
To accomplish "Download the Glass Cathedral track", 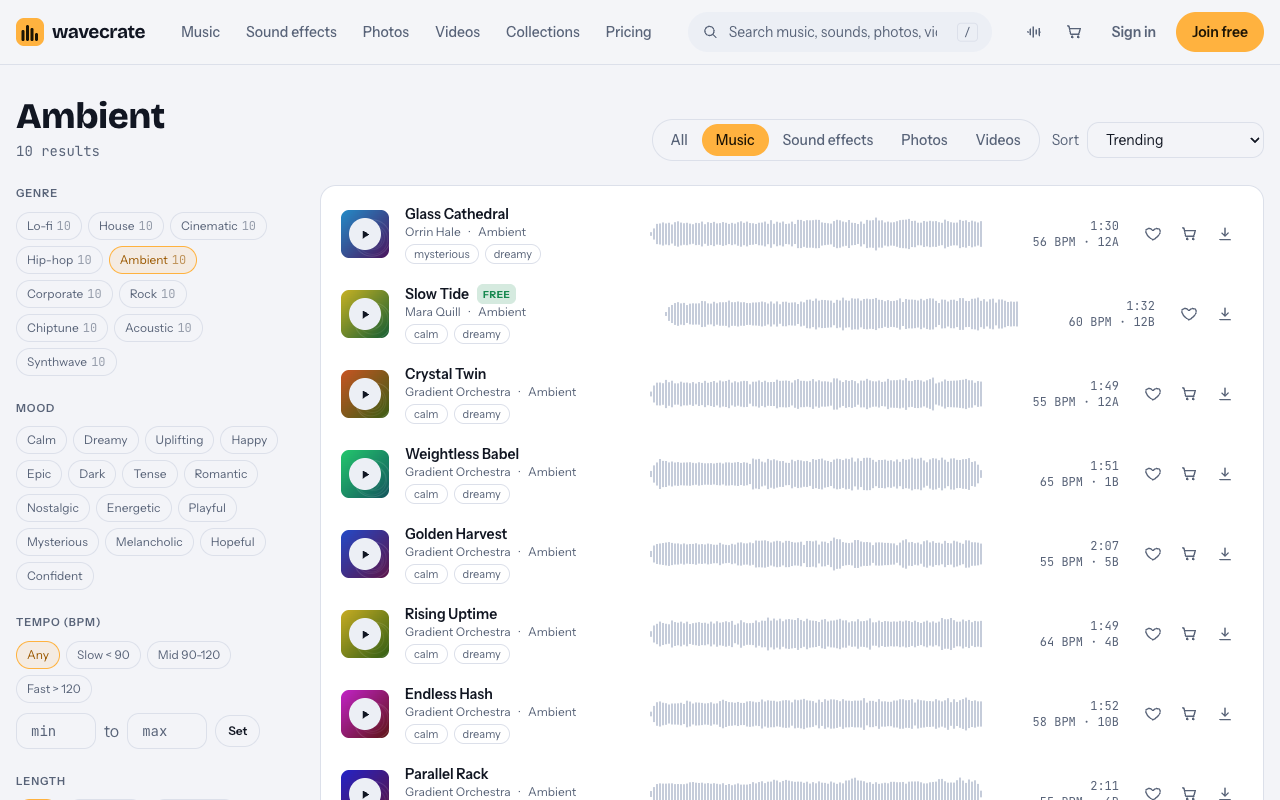I will [x=1225, y=234].
